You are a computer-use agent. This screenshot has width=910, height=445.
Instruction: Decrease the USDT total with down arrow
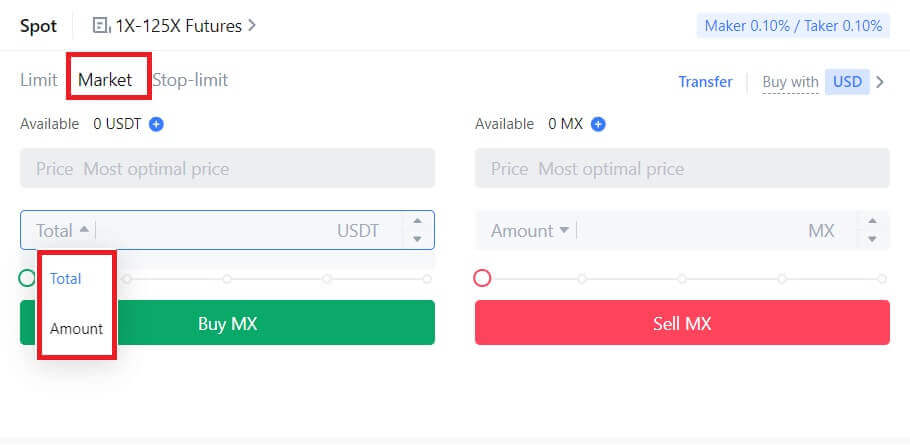[417, 239]
